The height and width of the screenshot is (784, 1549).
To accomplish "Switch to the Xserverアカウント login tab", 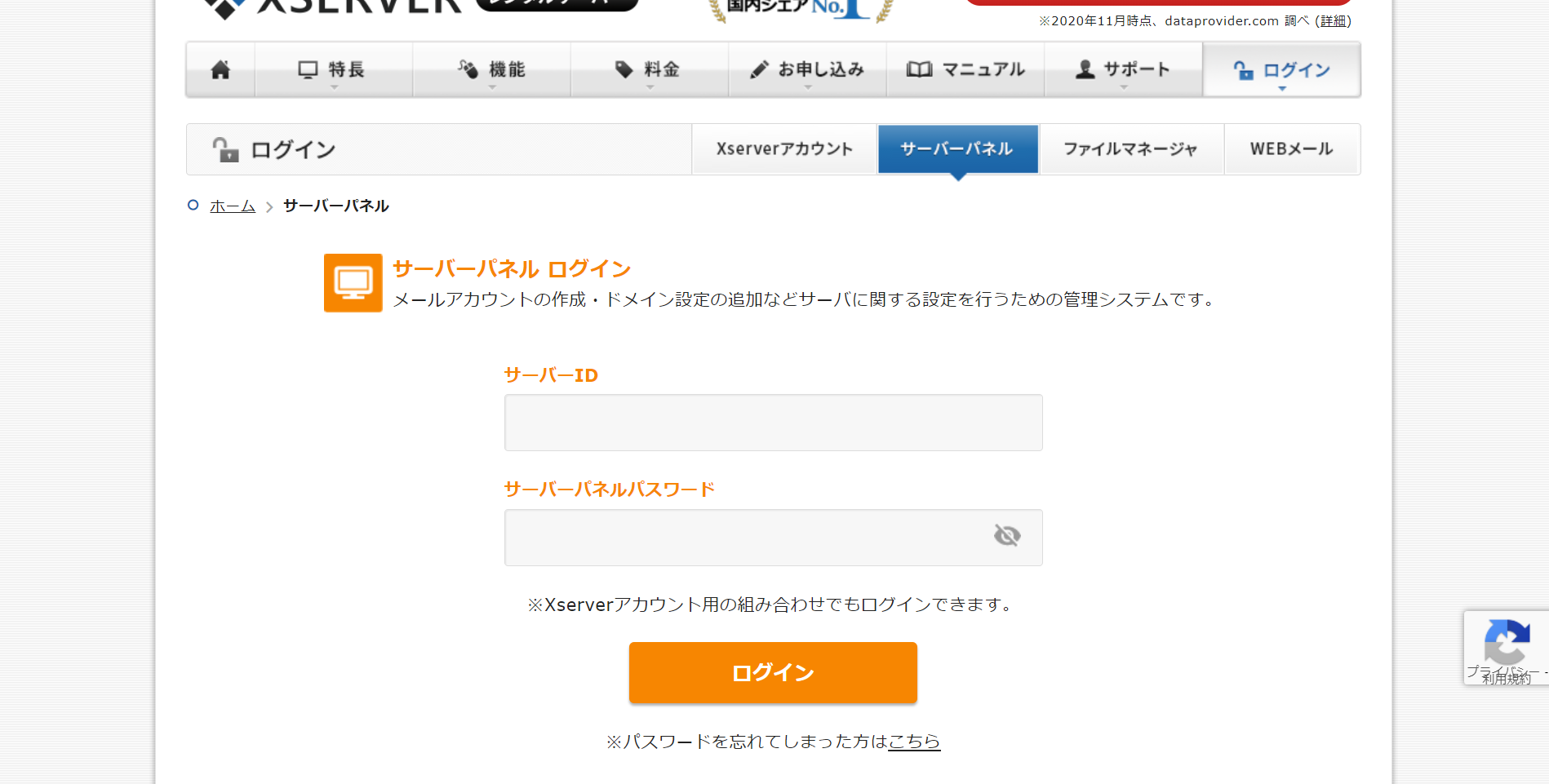I will tap(784, 149).
